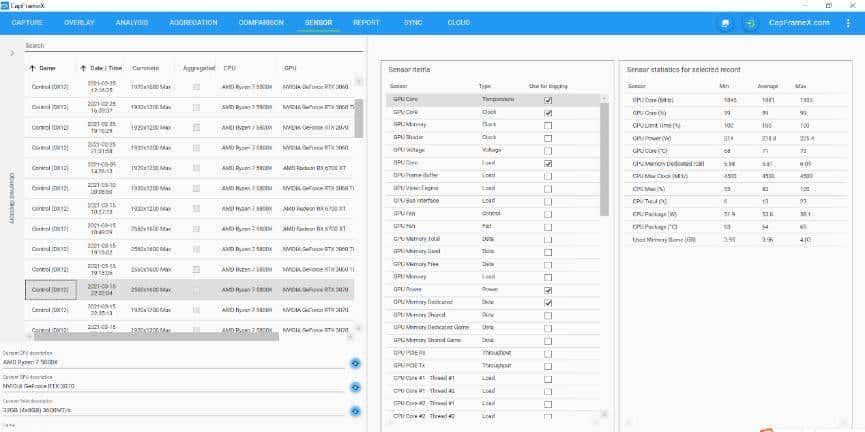Viewport: 865px width, 432px height.
Task: Edit the custom GPU description field
Action: [x=174, y=386]
